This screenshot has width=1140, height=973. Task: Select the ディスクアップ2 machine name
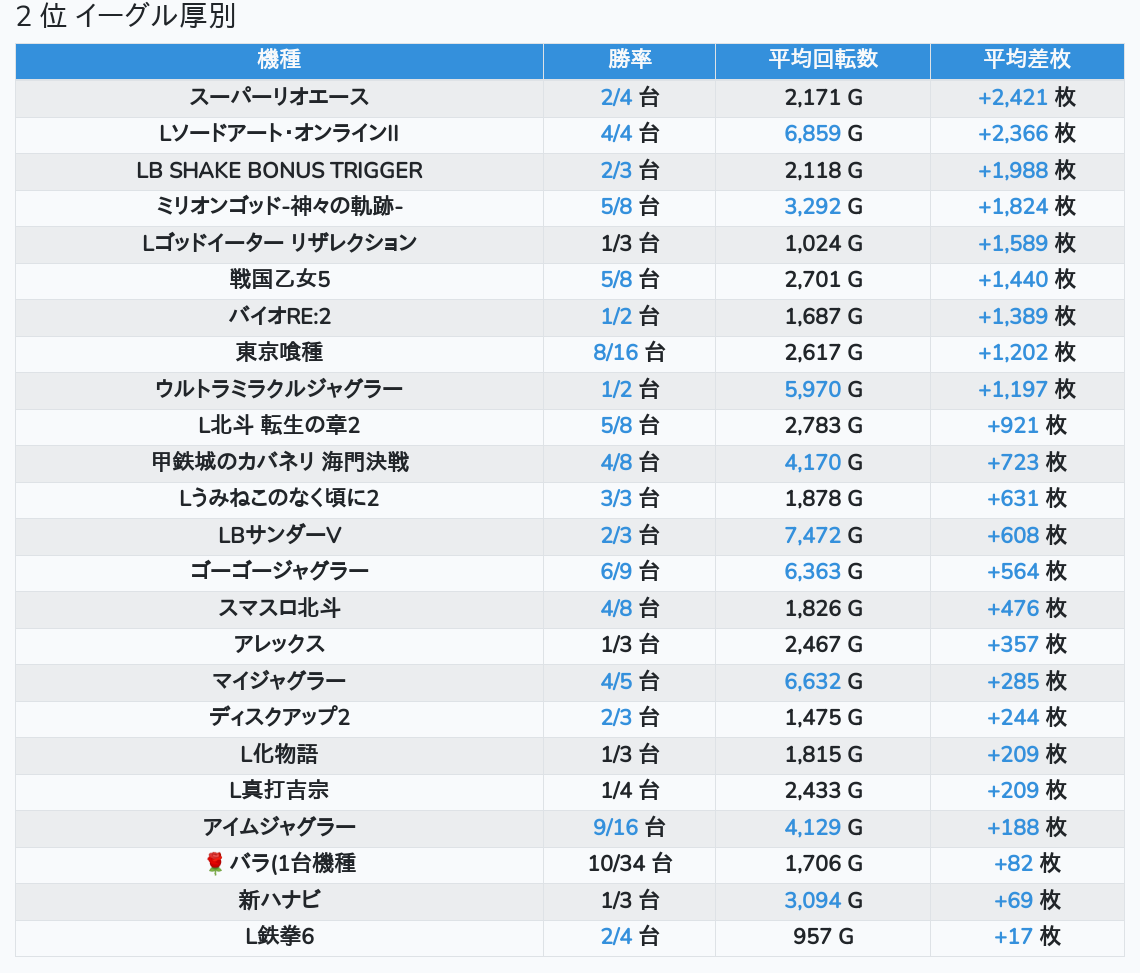[x=279, y=718]
